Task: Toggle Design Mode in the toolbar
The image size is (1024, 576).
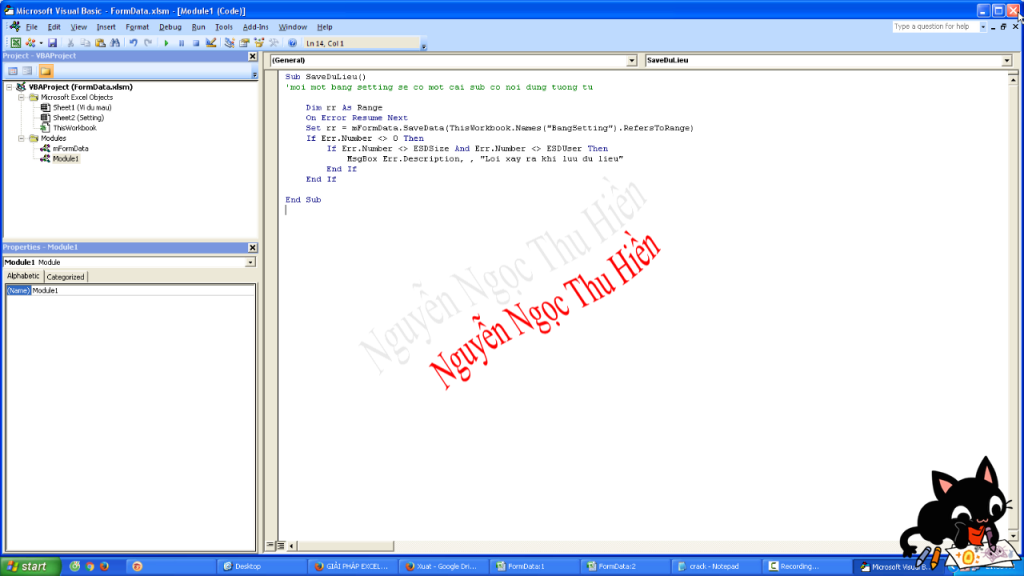Action: 211,43
